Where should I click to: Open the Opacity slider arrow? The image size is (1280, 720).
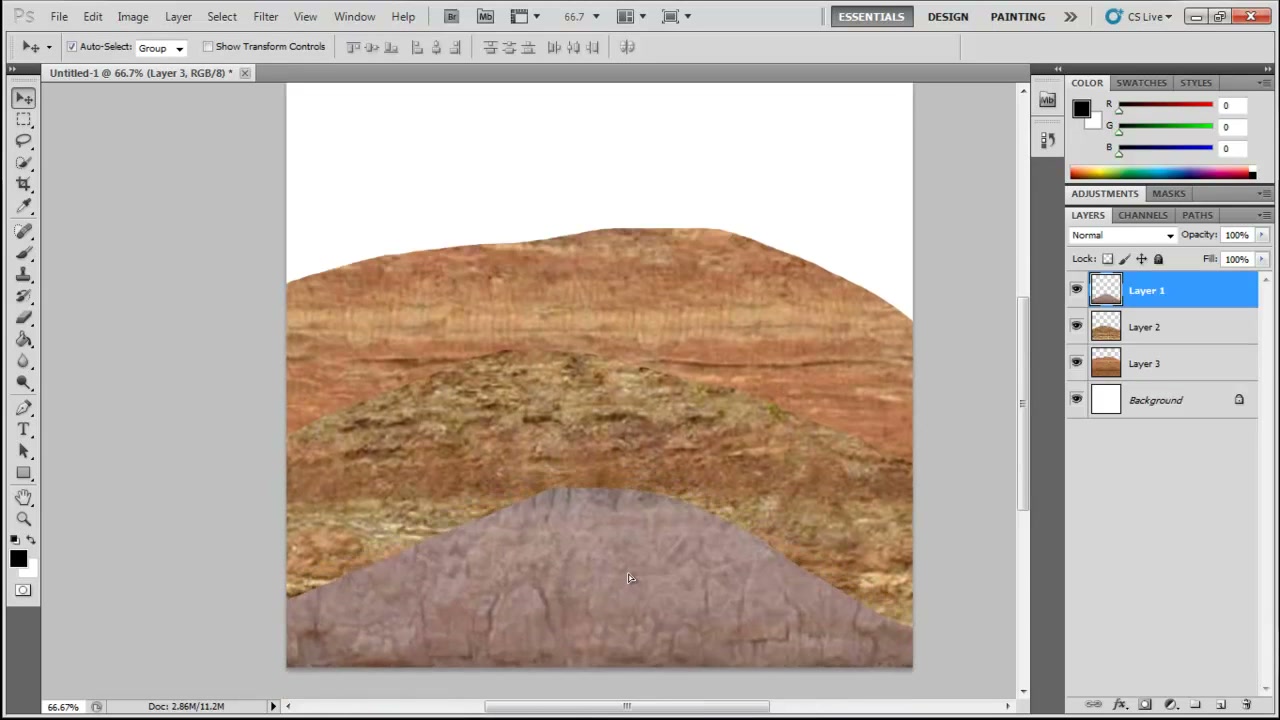pos(1262,235)
